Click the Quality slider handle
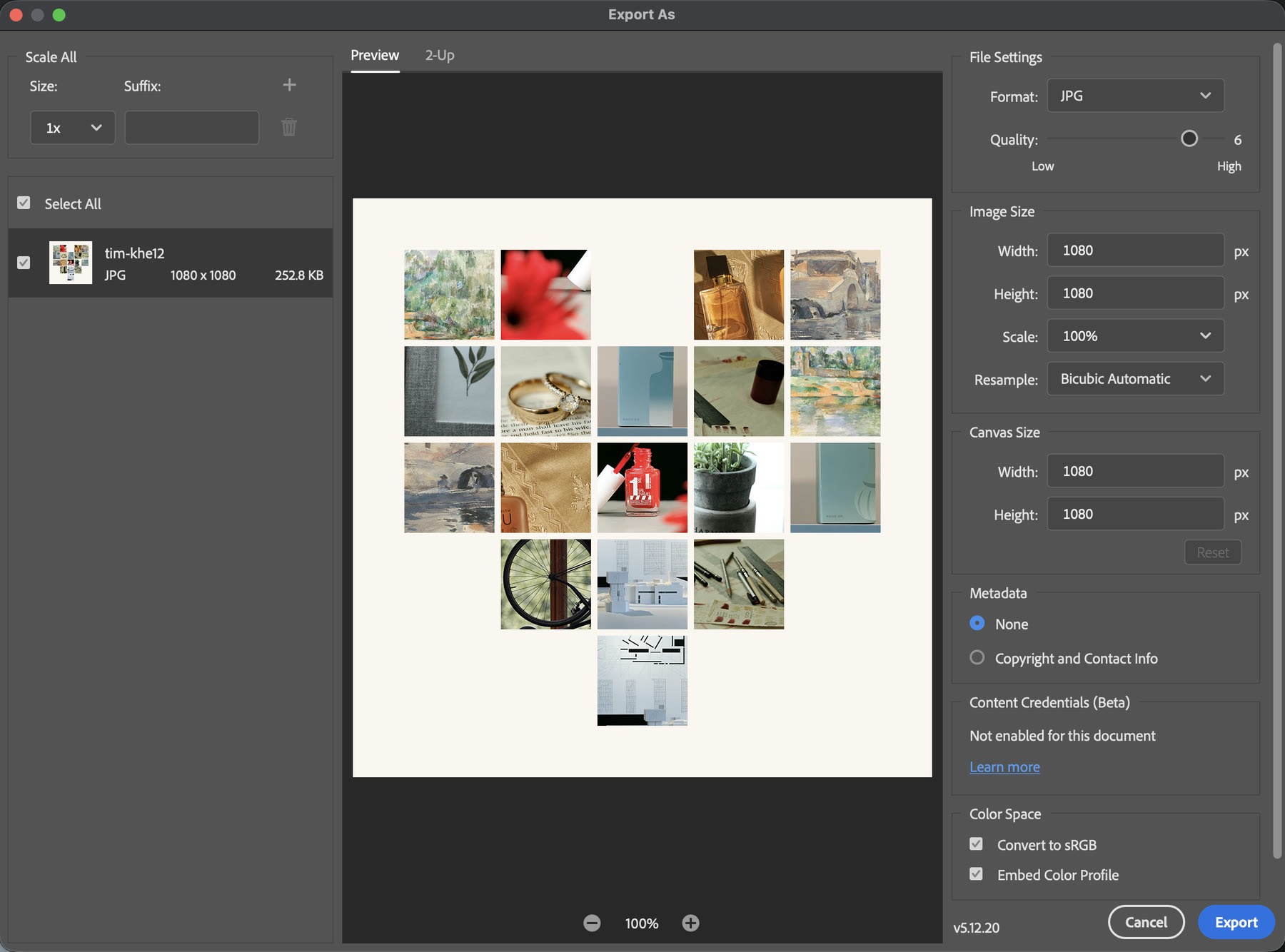 tap(1189, 138)
